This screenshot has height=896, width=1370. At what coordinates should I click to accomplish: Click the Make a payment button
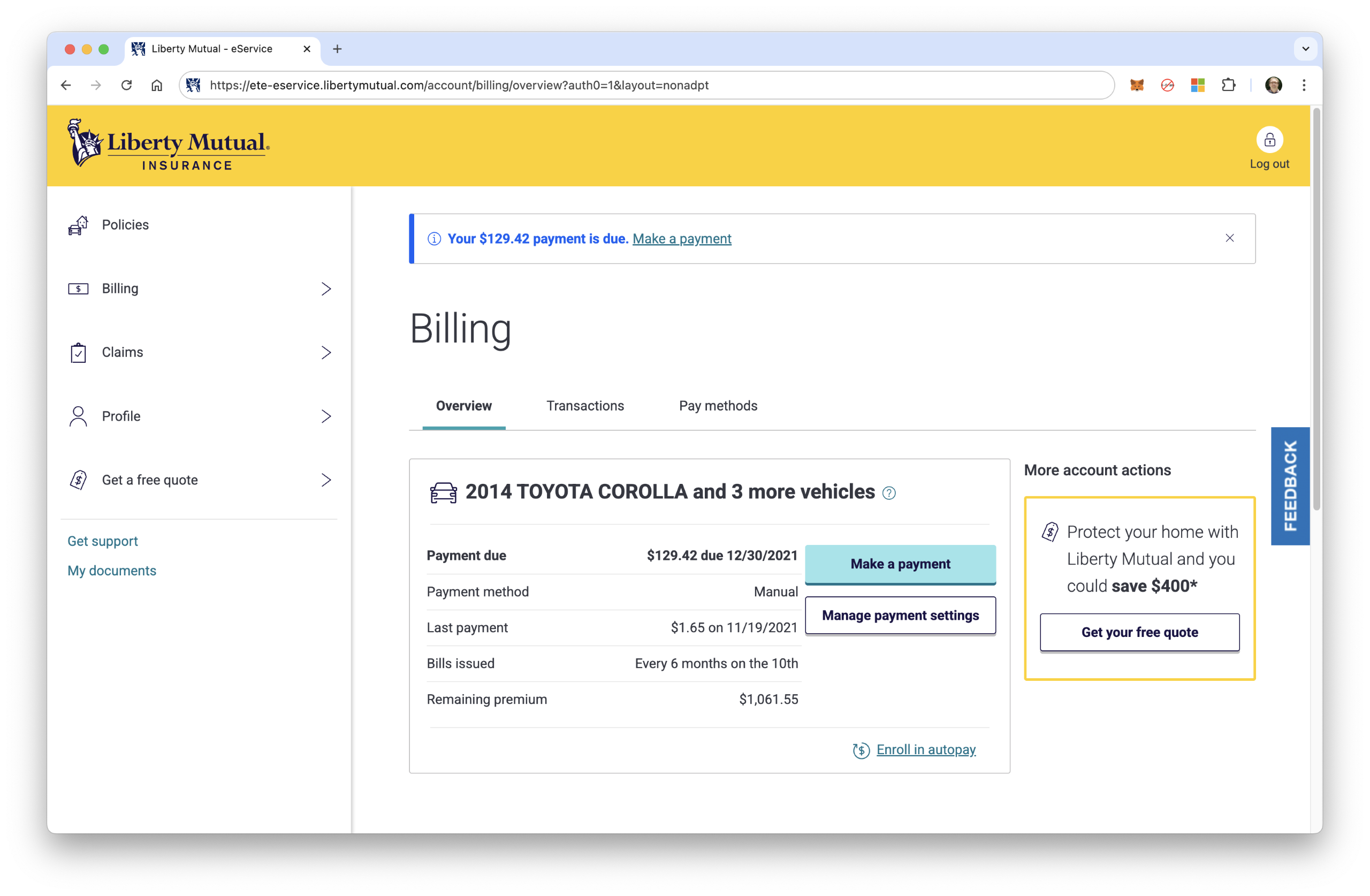tap(900, 564)
